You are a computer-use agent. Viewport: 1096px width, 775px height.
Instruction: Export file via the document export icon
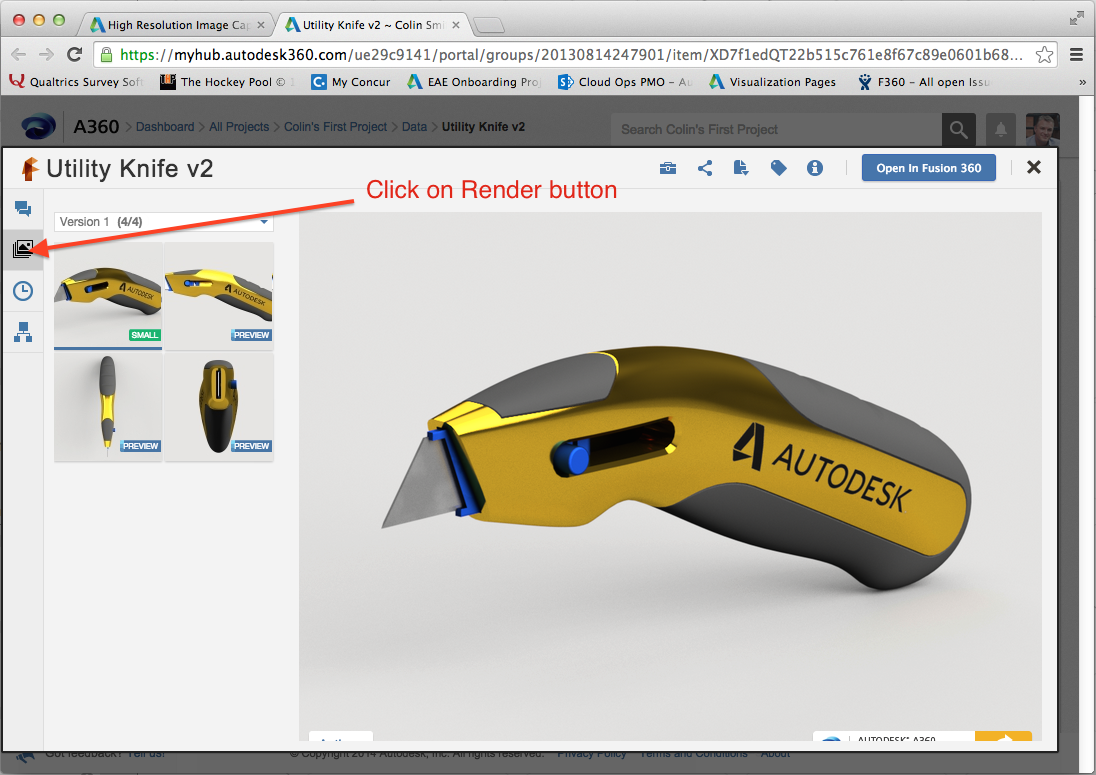741,168
